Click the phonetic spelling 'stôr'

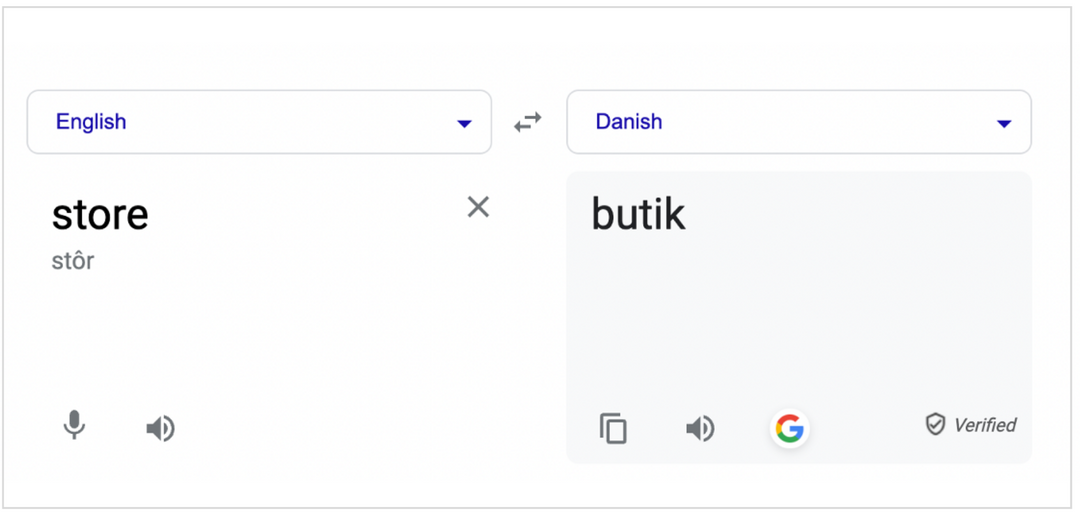(73, 262)
